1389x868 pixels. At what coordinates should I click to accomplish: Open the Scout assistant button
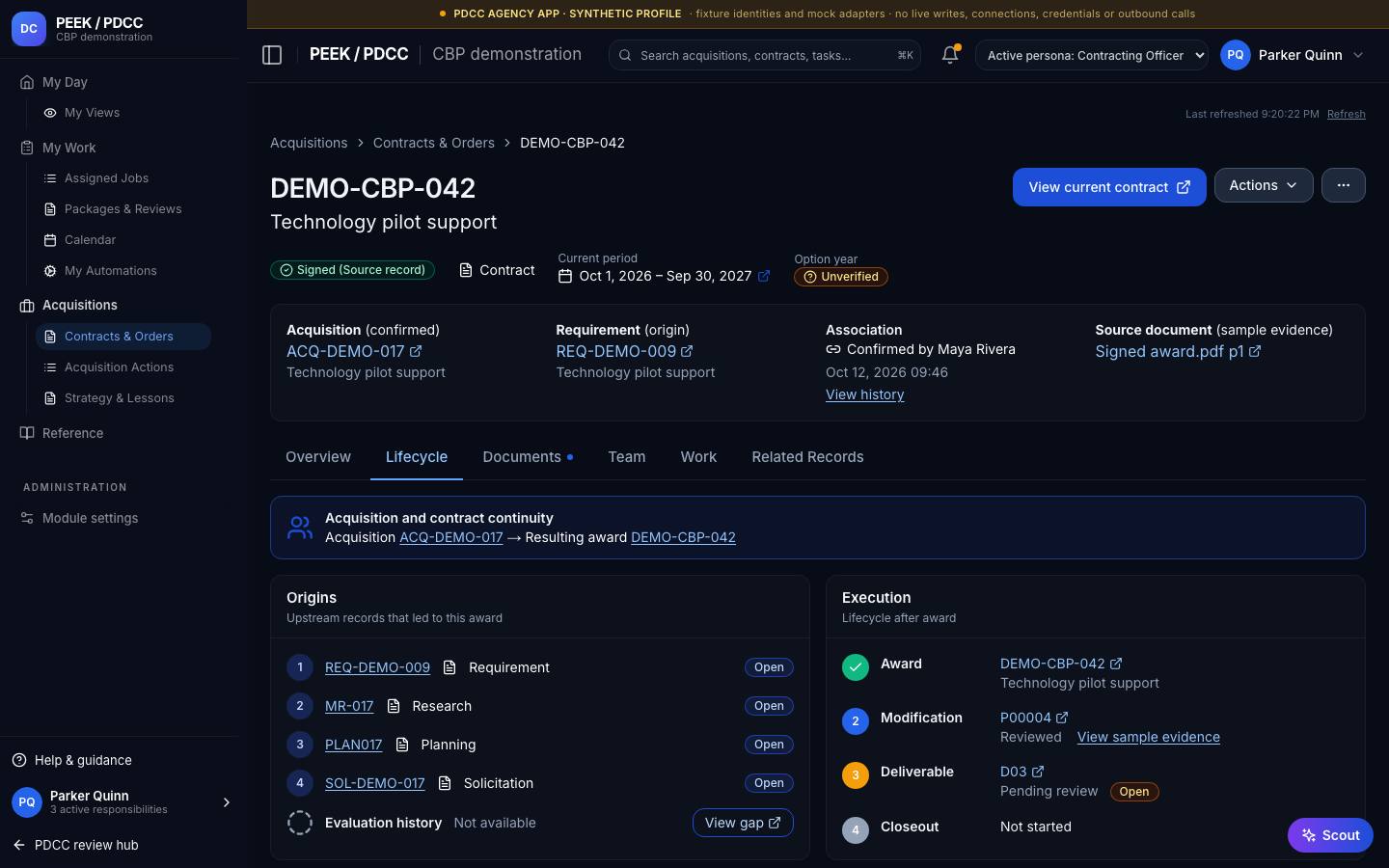pyautogui.click(x=1330, y=835)
